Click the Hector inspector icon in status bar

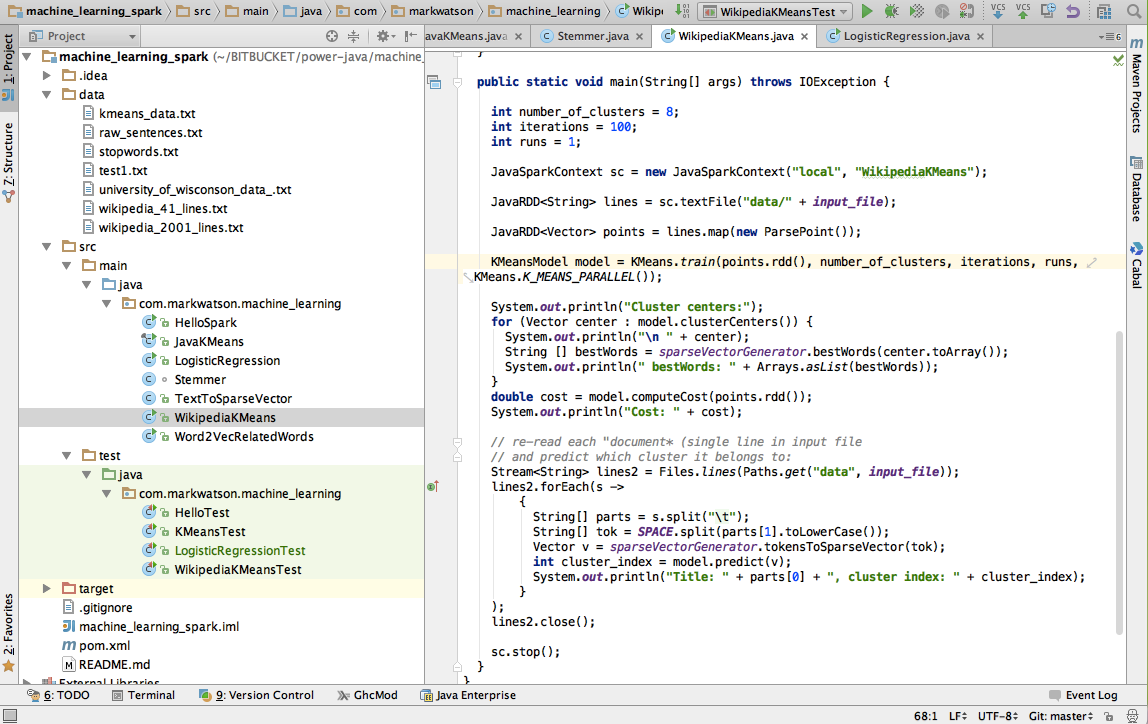[1133, 716]
